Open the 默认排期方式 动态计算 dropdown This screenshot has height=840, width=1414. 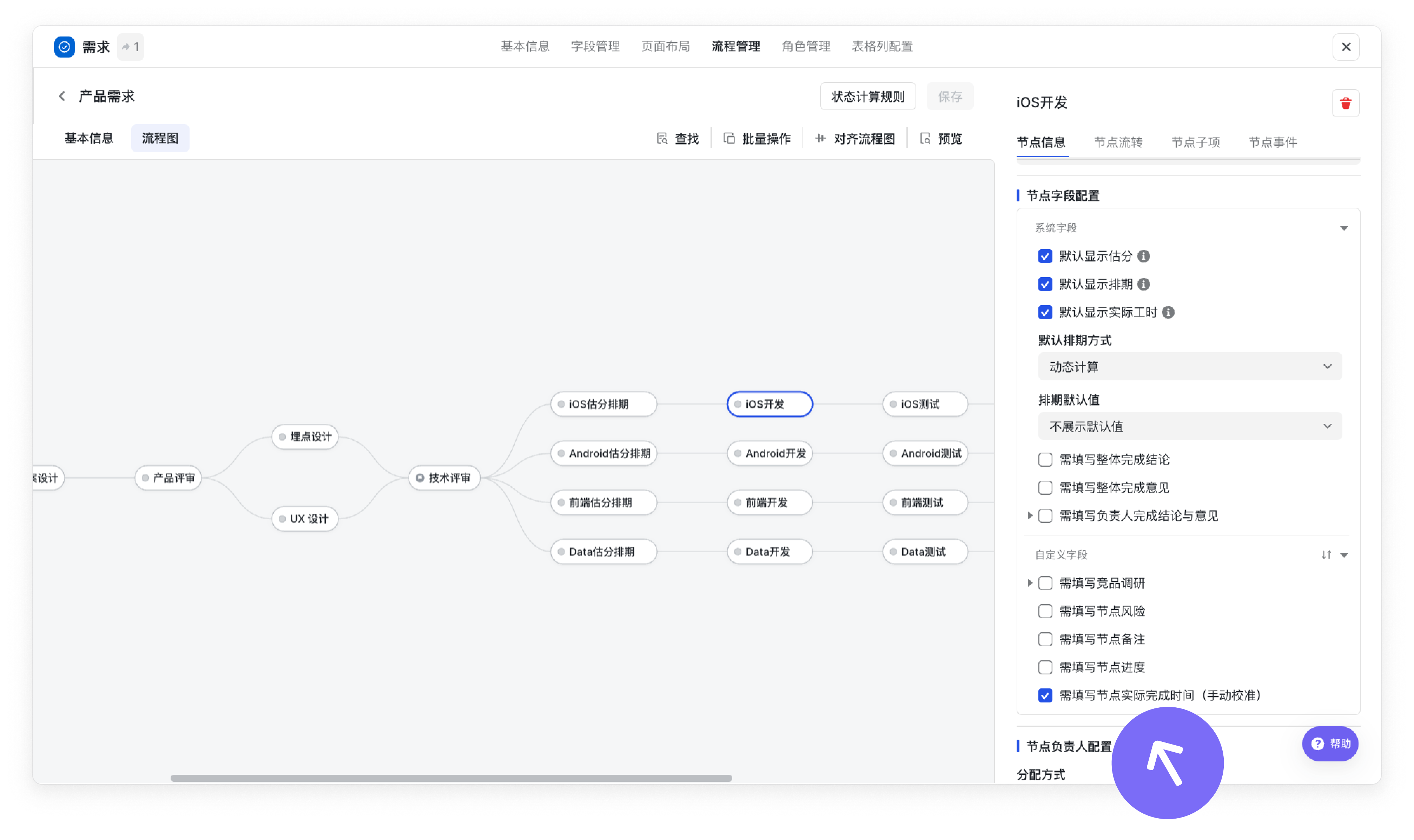coord(1189,367)
